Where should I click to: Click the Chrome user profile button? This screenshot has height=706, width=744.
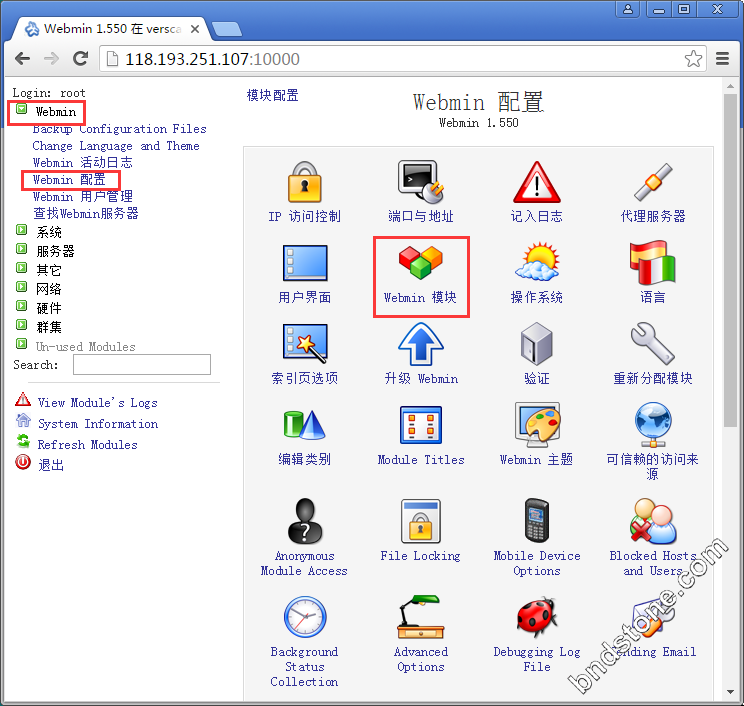pos(628,9)
